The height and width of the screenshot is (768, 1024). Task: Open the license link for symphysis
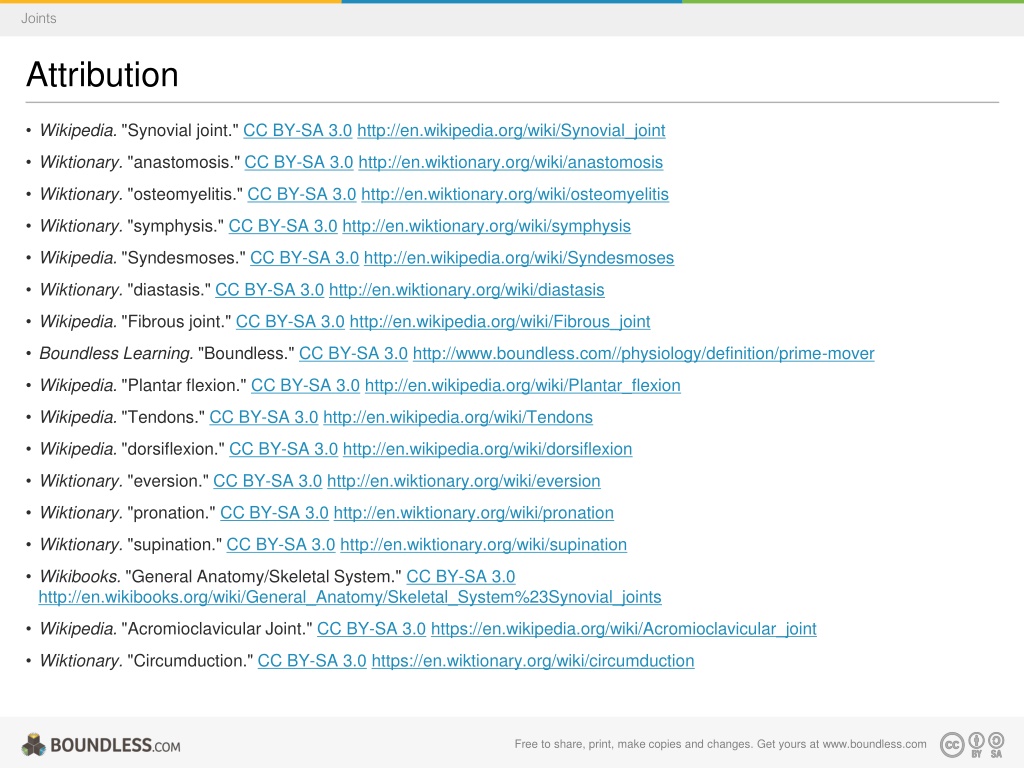point(283,227)
